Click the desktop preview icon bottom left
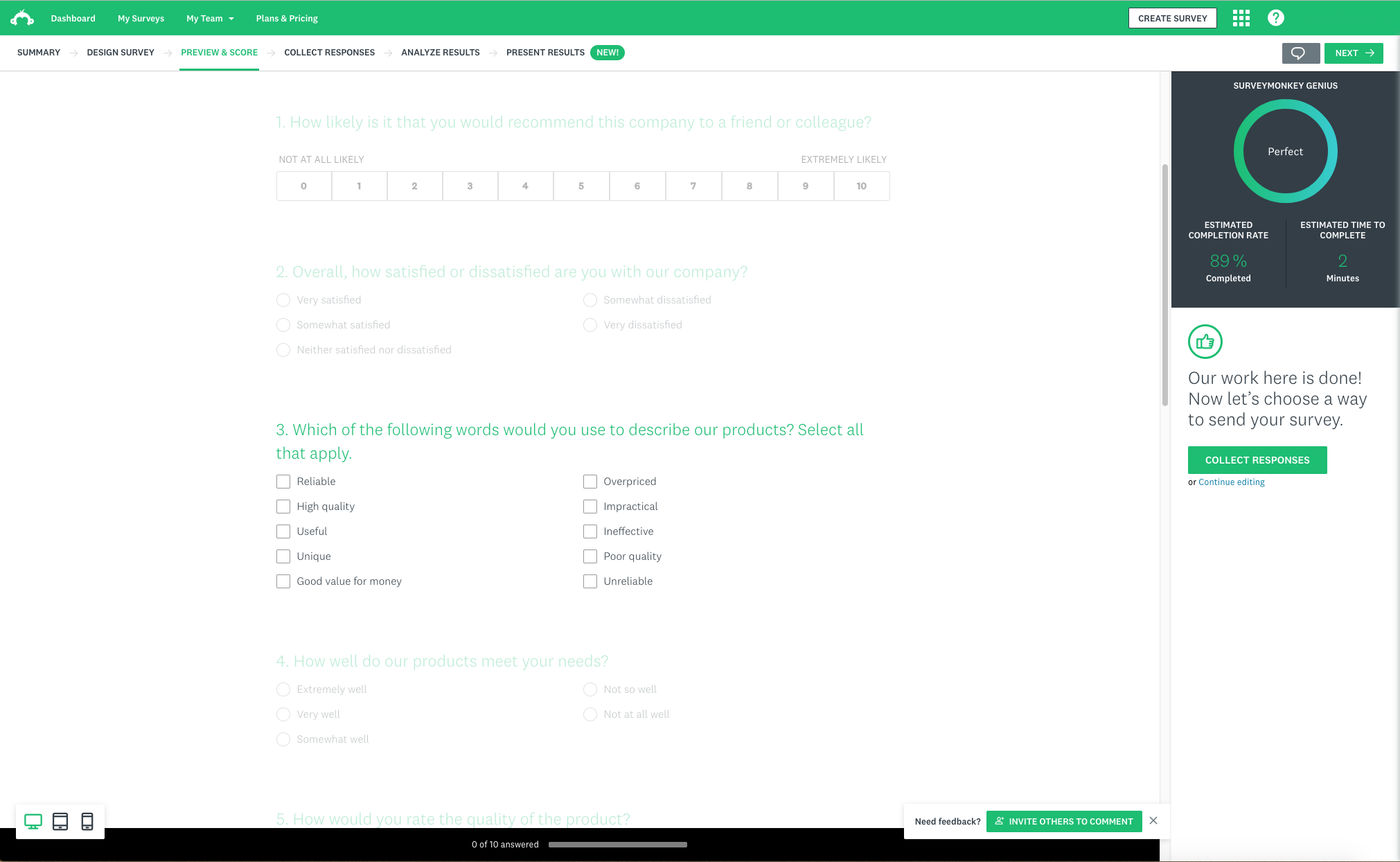The image size is (1400, 862). 33,821
